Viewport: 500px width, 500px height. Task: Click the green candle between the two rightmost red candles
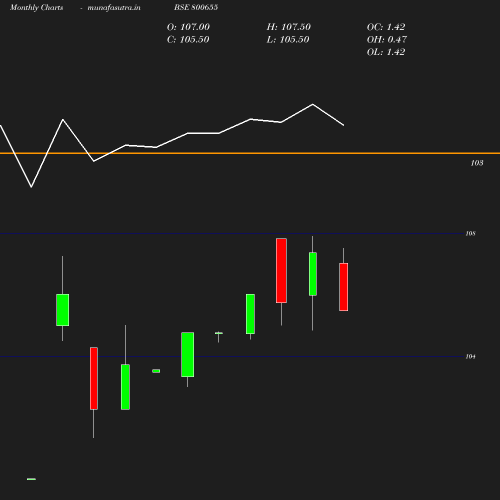pos(313,274)
